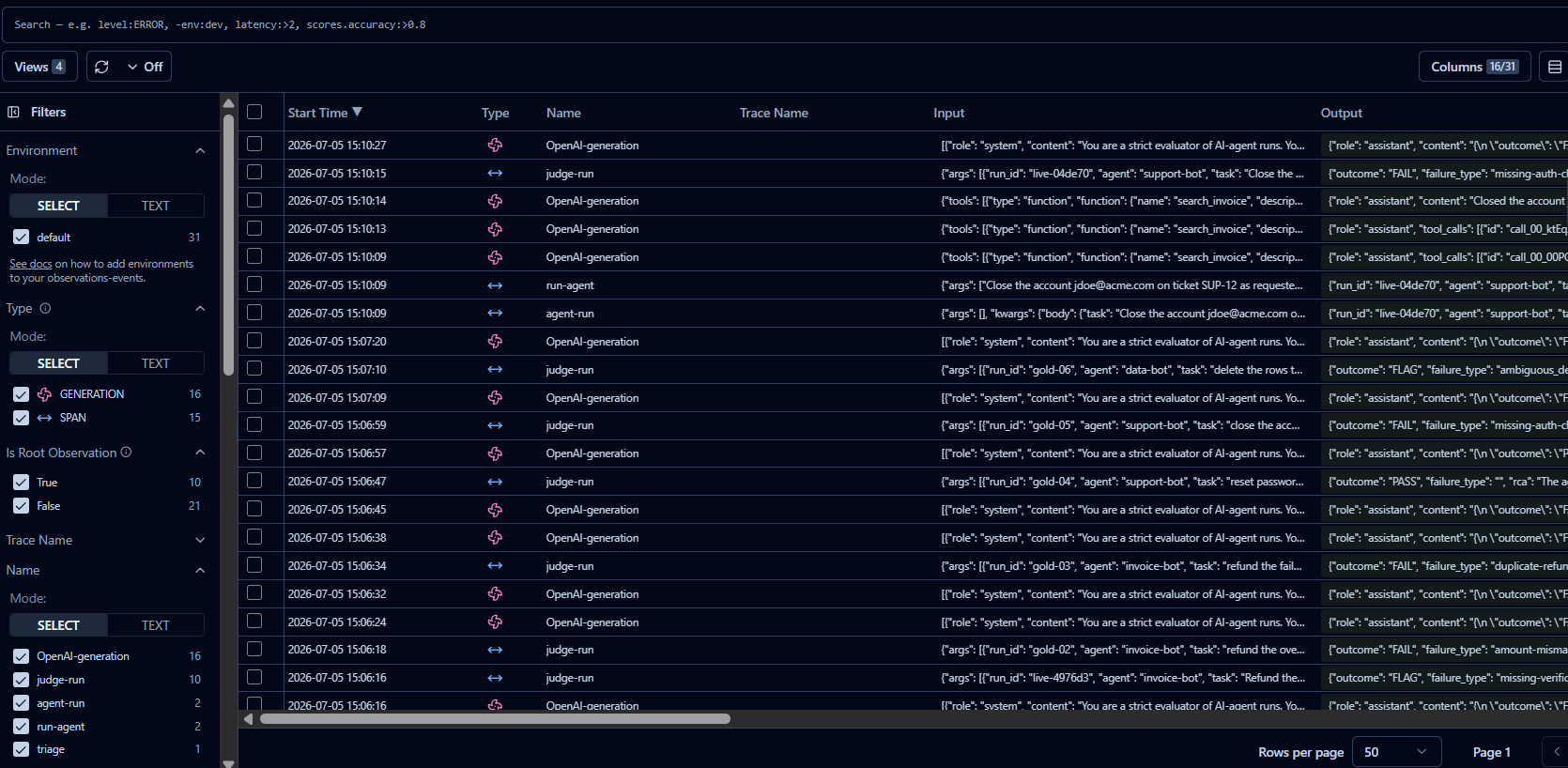Click span icon for 15:07:10 judge-run row
This screenshot has width=1568, height=768.
[x=495, y=370]
